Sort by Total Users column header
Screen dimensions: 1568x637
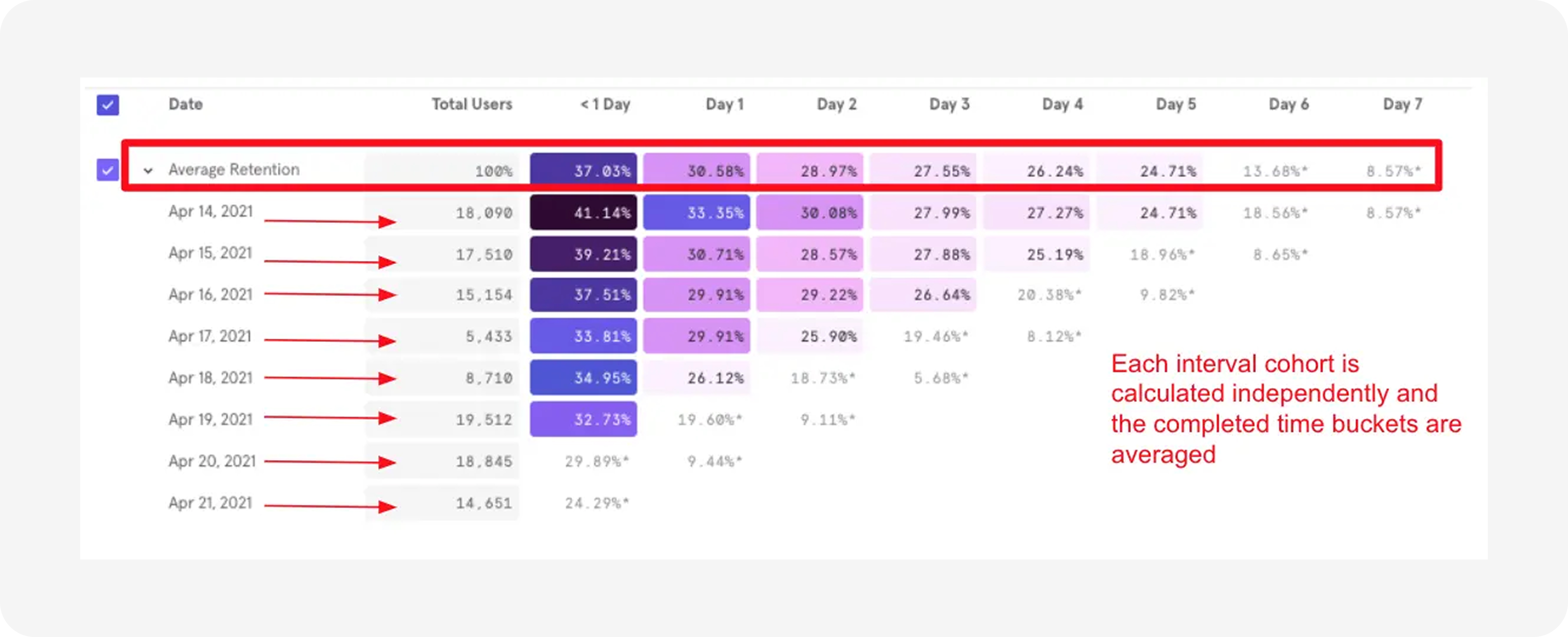coord(472,104)
